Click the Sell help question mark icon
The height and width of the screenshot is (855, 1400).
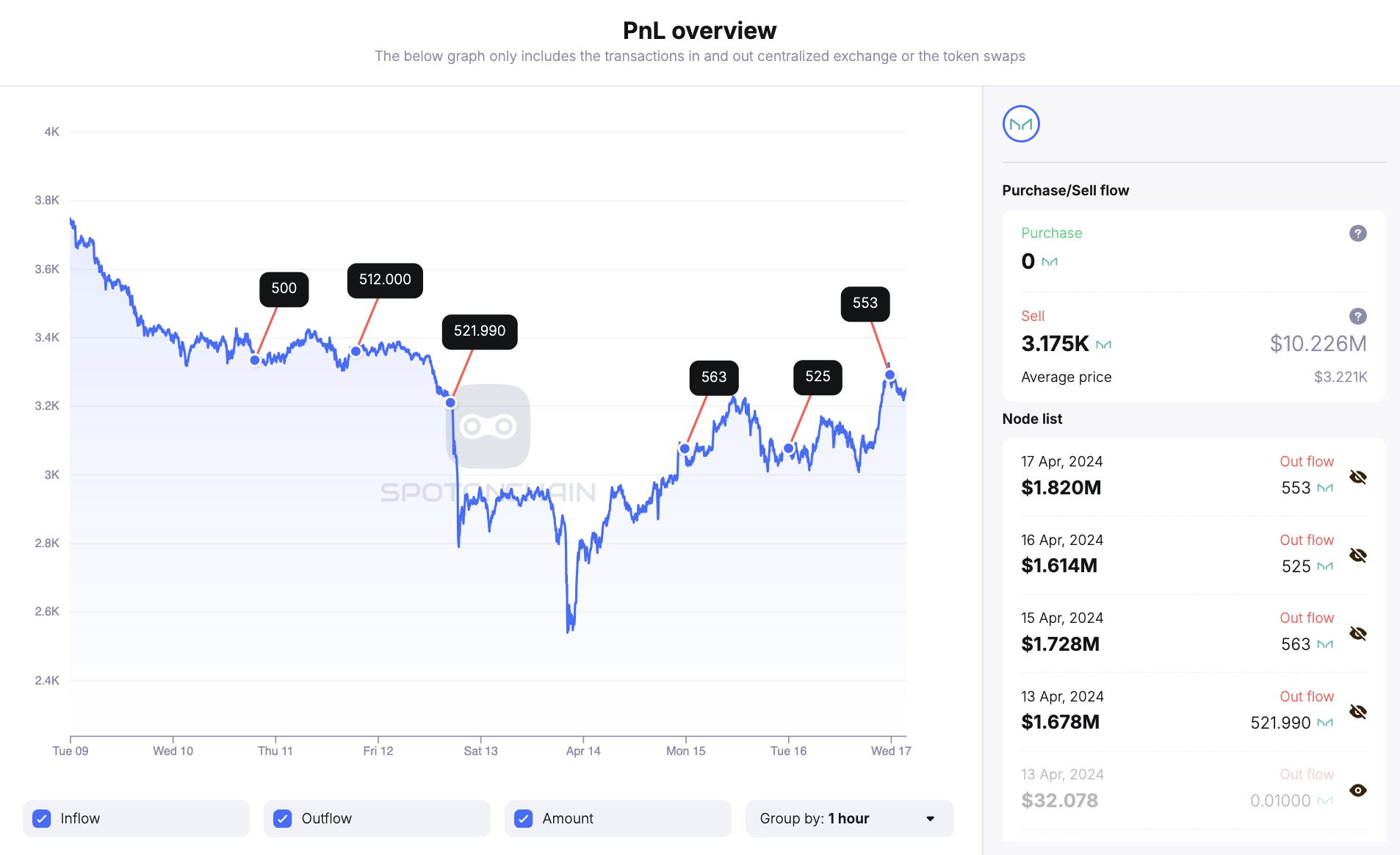tap(1357, 317)
